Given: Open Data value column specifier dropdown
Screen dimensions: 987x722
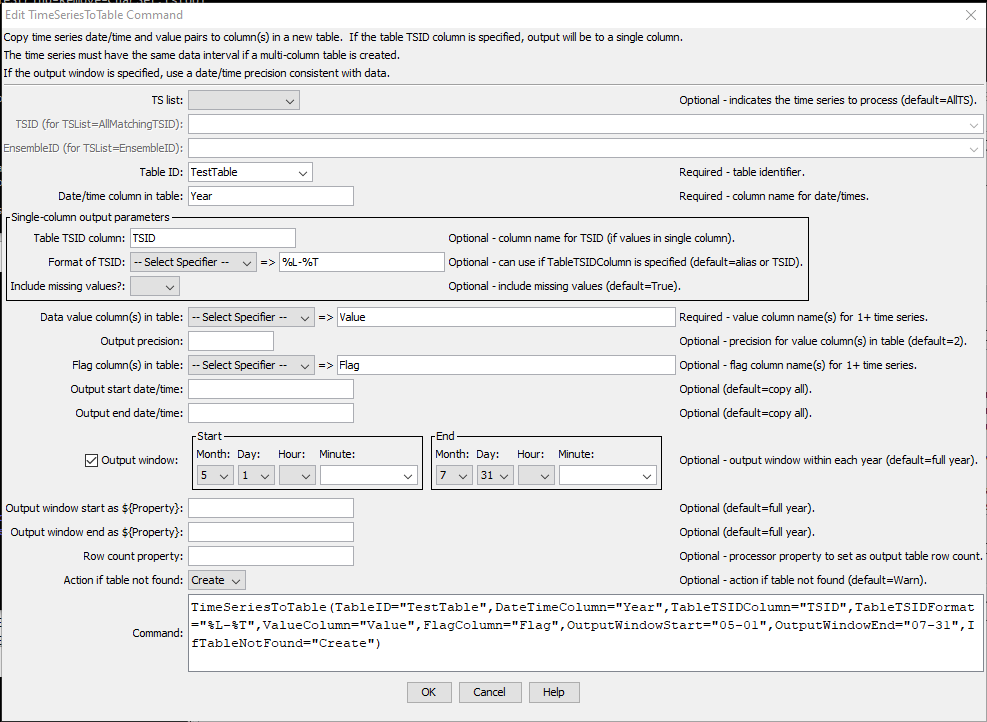Looking at the screenshot, I should coord(251,317).
